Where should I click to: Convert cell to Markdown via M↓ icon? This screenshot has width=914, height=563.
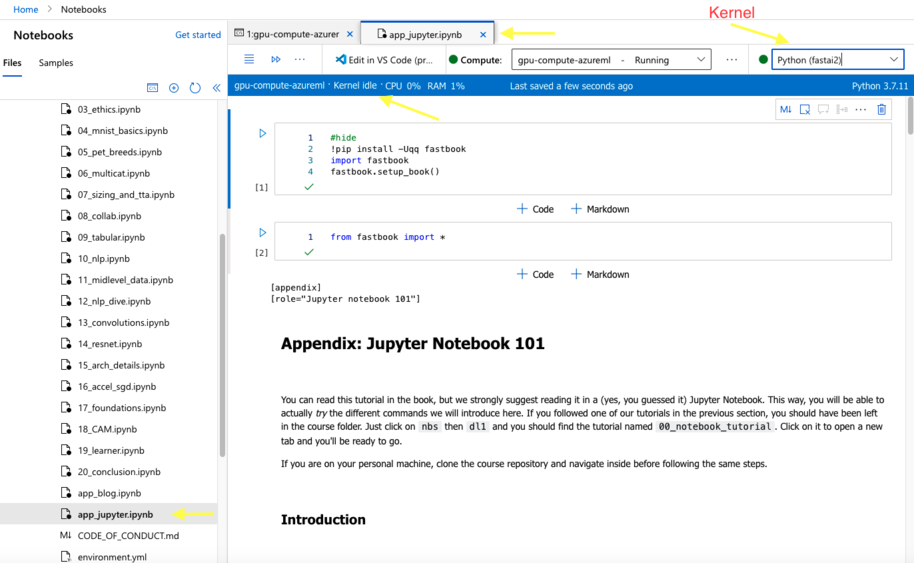click(786, 109)
